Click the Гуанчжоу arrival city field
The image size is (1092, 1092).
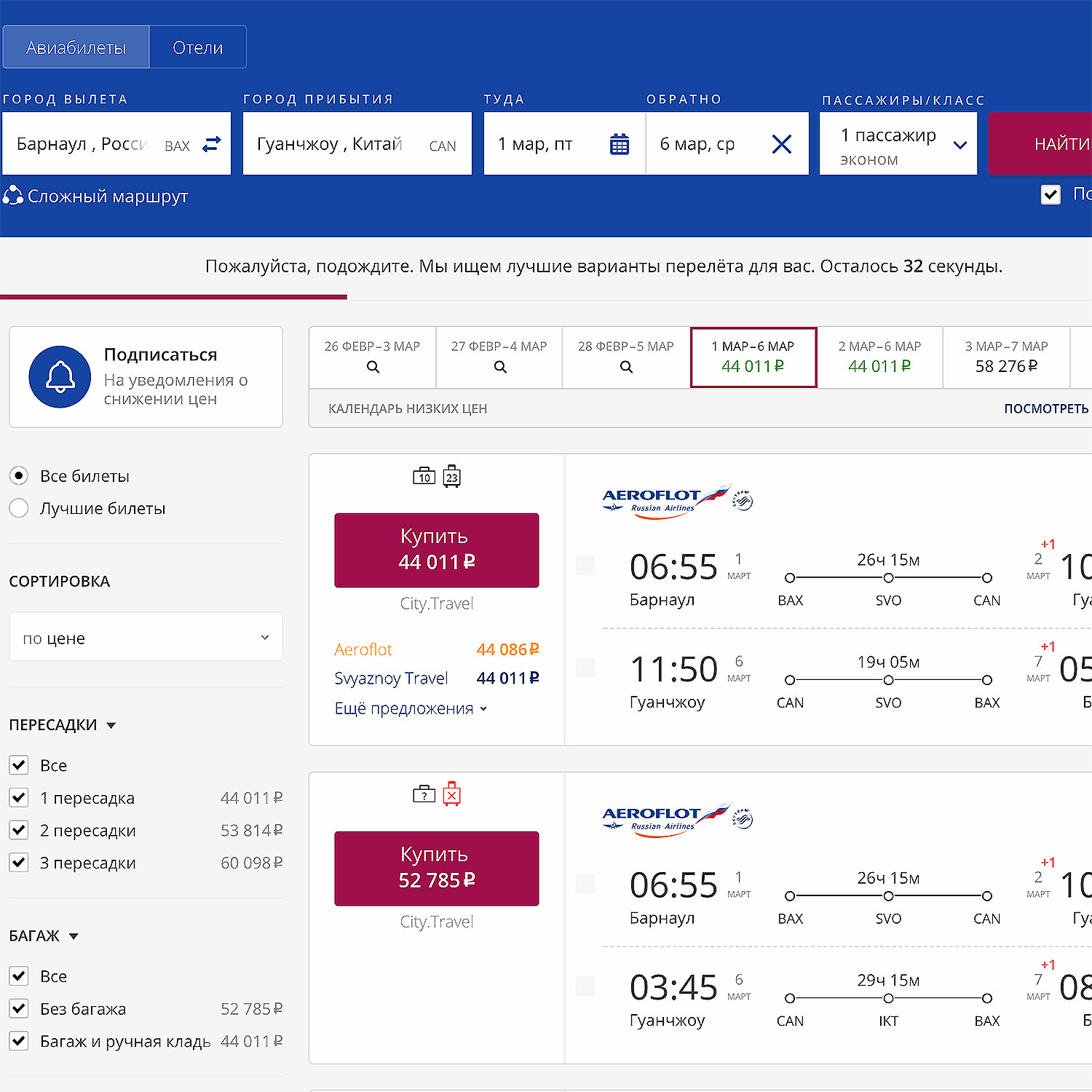(x=357, y=143)
